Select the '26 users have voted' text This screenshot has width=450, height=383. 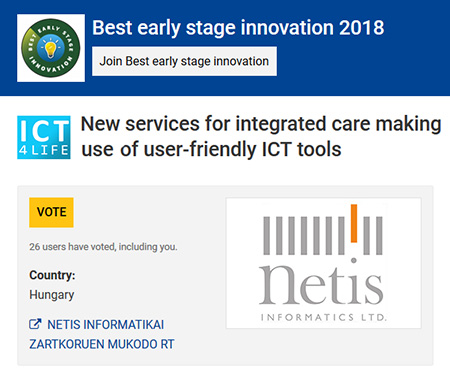pyautogui.click(x=103, y=247)
